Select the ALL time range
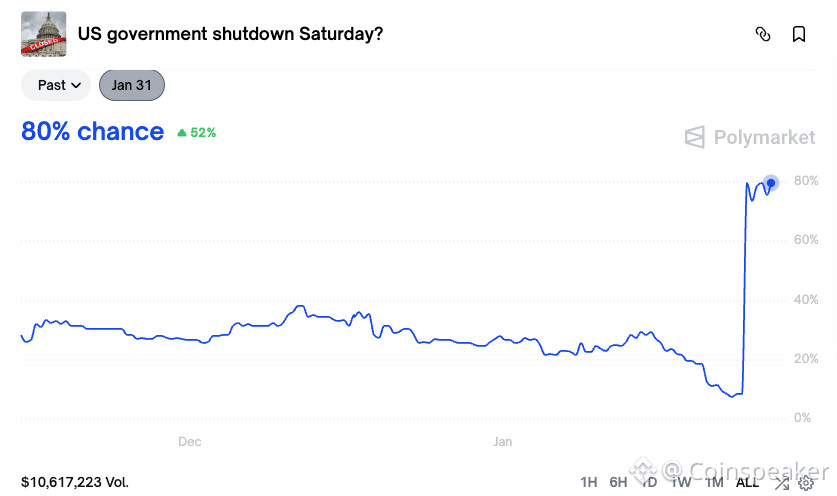 click(747, 483)
